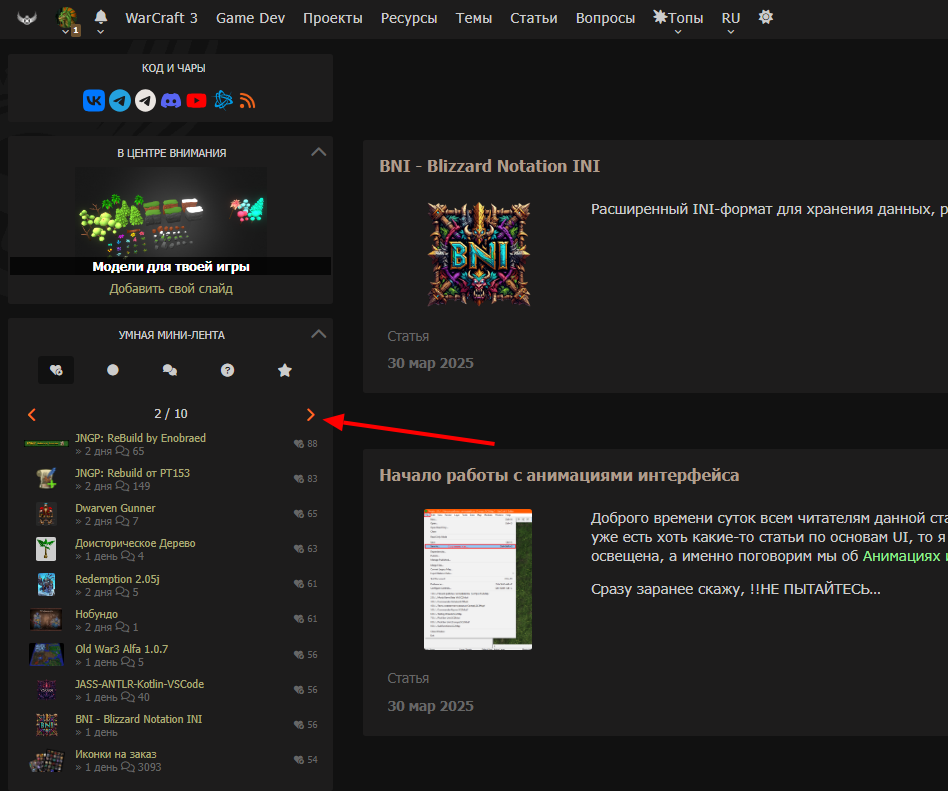948x791 pixels.
Task: Collapse the В центре внимания panel
Action: click(319, 152)
